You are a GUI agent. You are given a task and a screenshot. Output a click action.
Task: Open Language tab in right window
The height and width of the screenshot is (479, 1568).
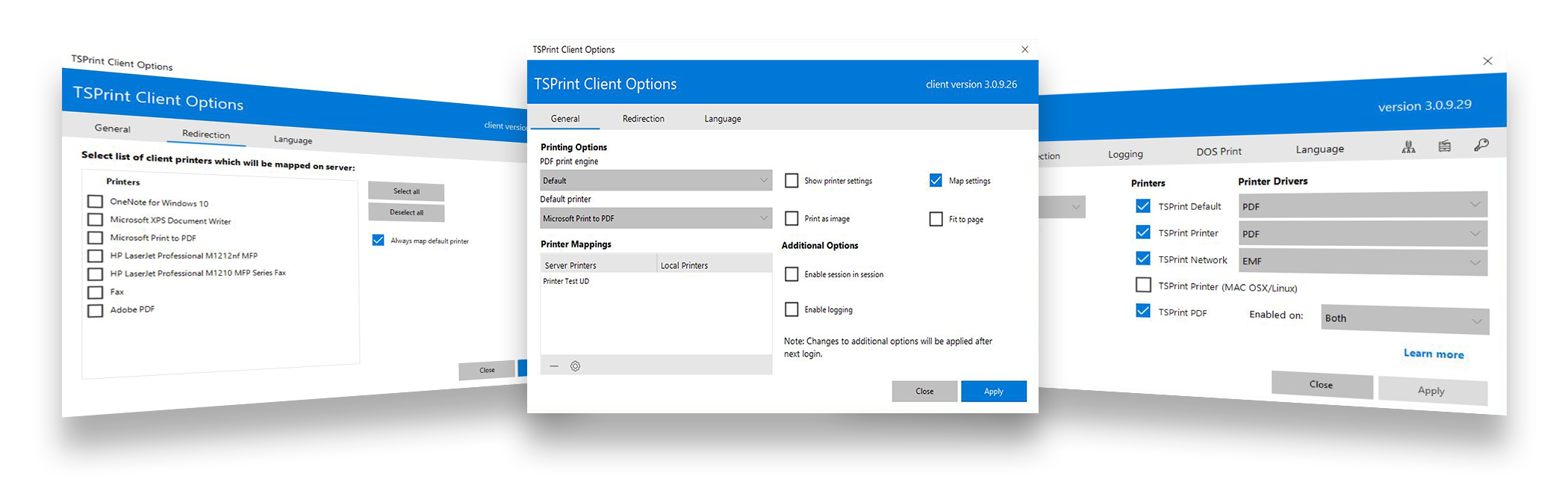[1319, 149]
